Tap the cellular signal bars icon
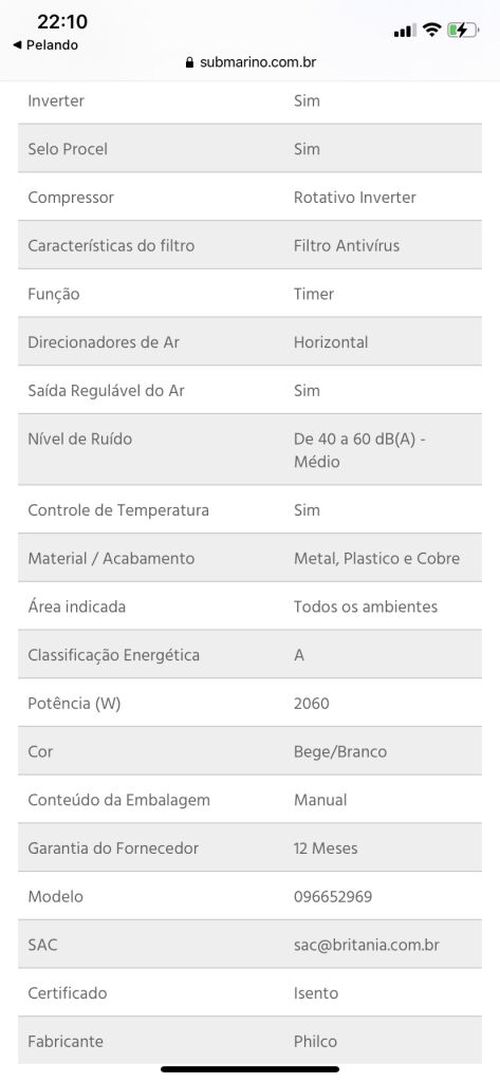500x1082 pixels. click(405, 30)
